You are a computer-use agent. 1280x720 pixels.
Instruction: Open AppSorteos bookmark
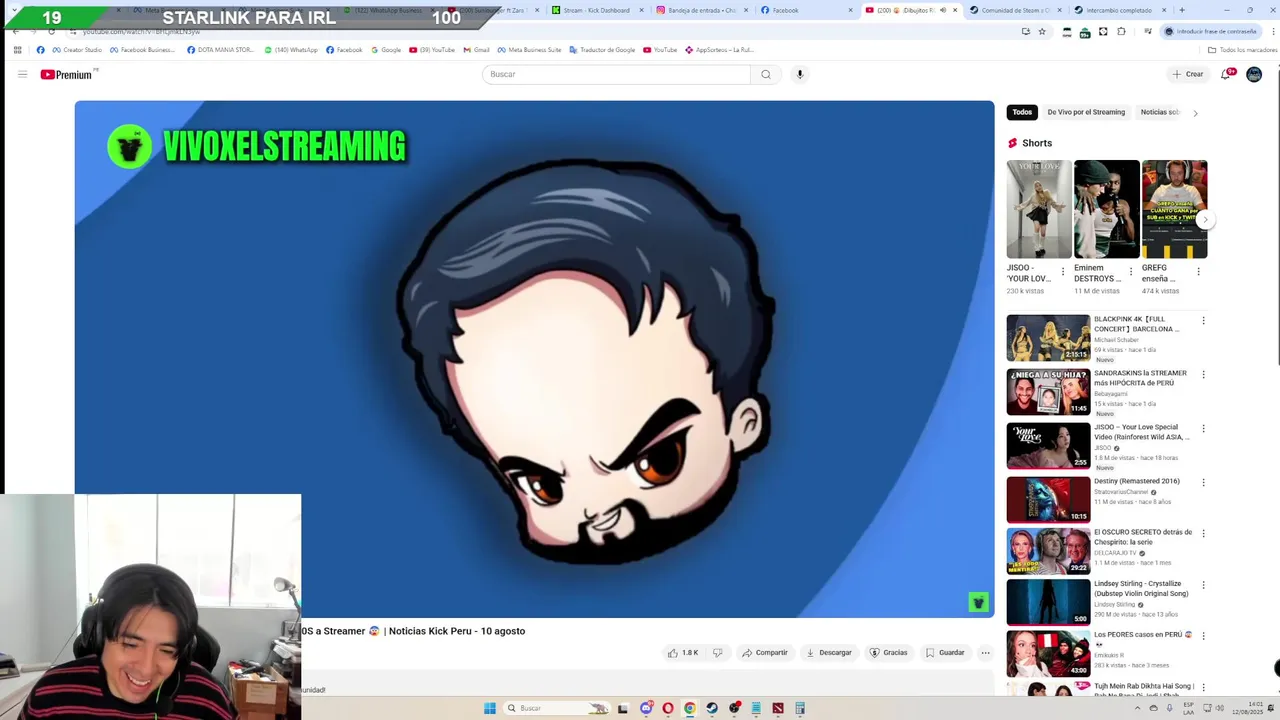point(719,50)
